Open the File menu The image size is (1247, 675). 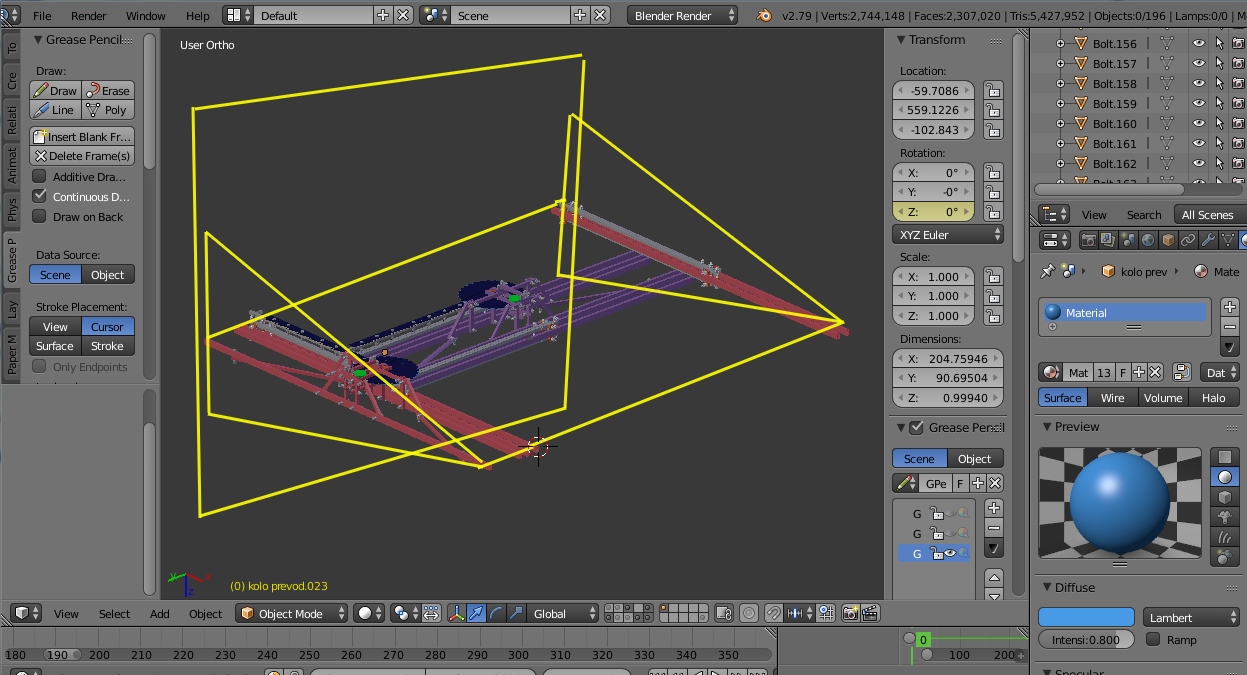(42, 16)
